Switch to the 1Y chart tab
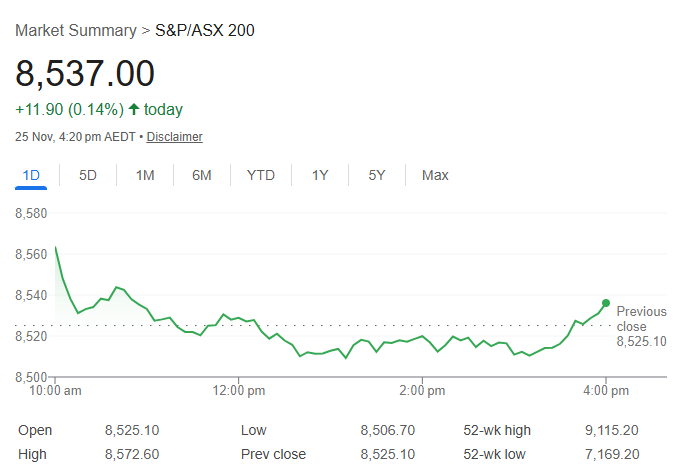The height and width of the screenshot is (476, 691). click(x=320, y=176)
